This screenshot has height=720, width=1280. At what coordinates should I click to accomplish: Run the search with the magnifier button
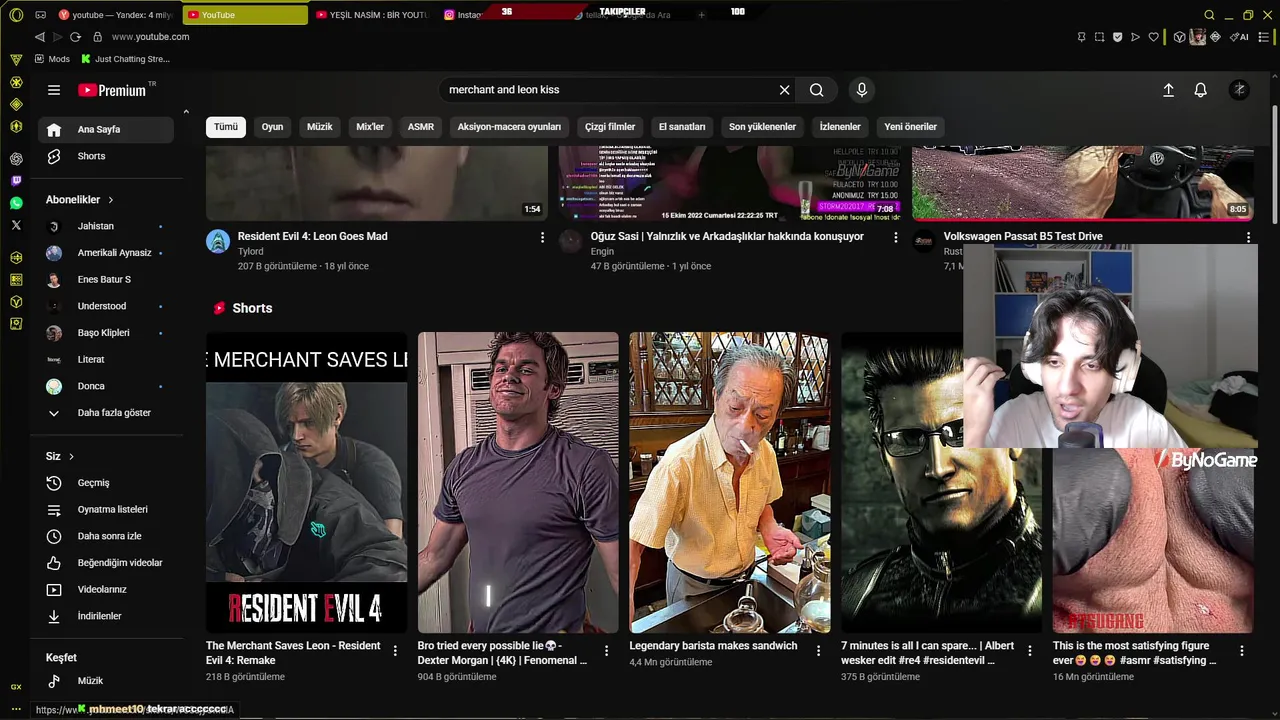[x=817, y=90]
